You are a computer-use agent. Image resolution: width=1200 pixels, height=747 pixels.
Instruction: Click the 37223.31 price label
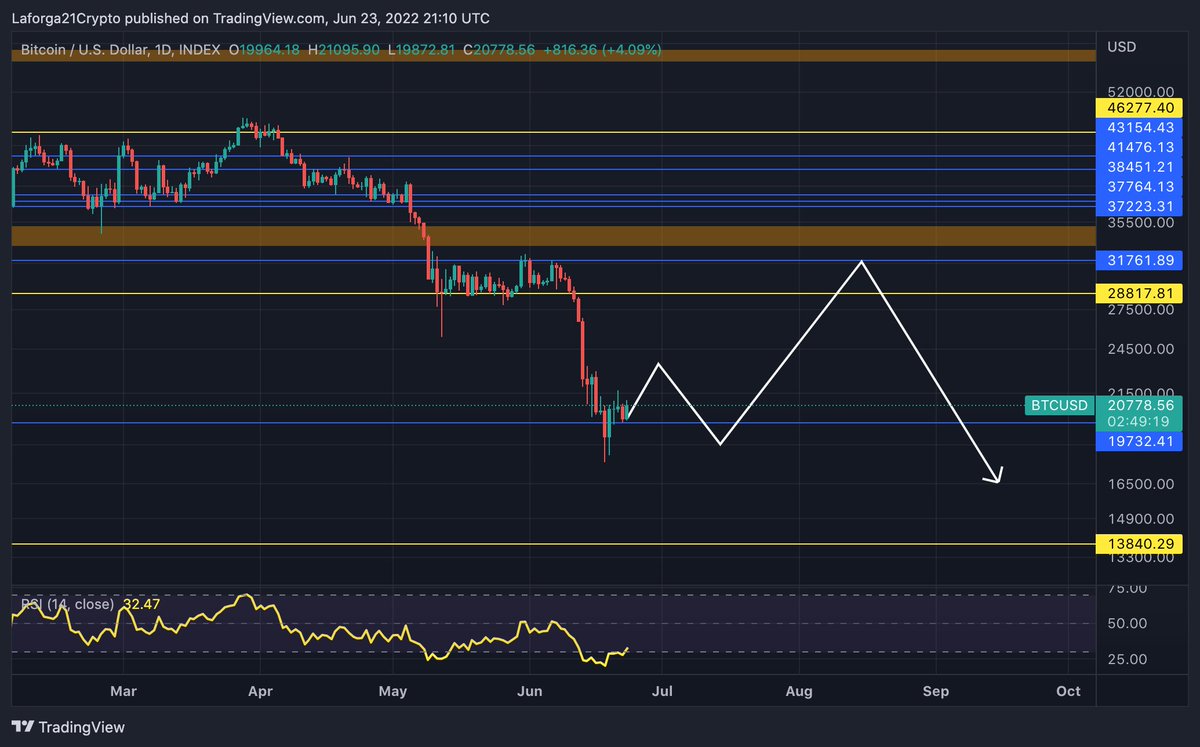click(x=1139, y=205)
